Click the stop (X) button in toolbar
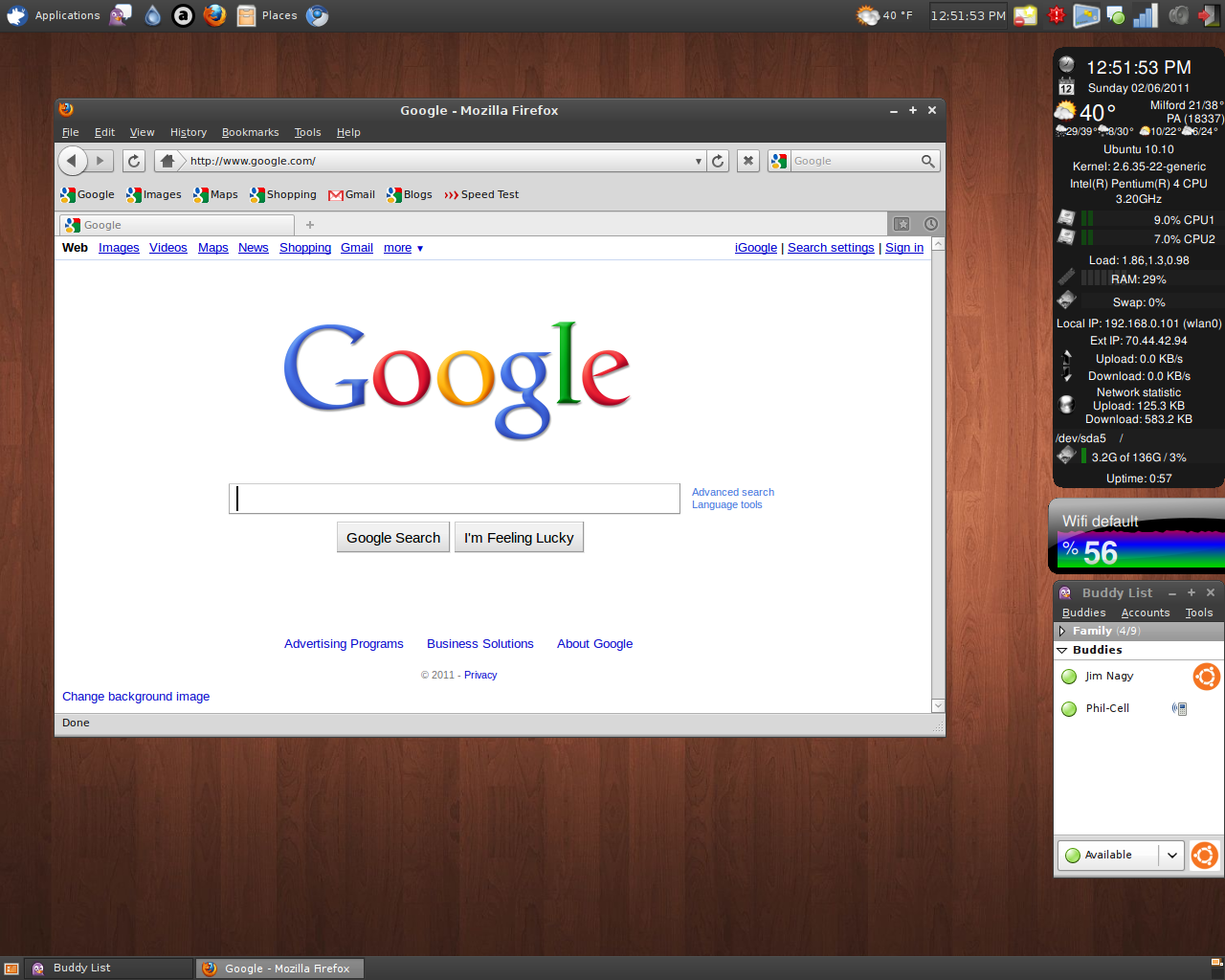This screenshot has width=1225, height=980. [748, 161]
